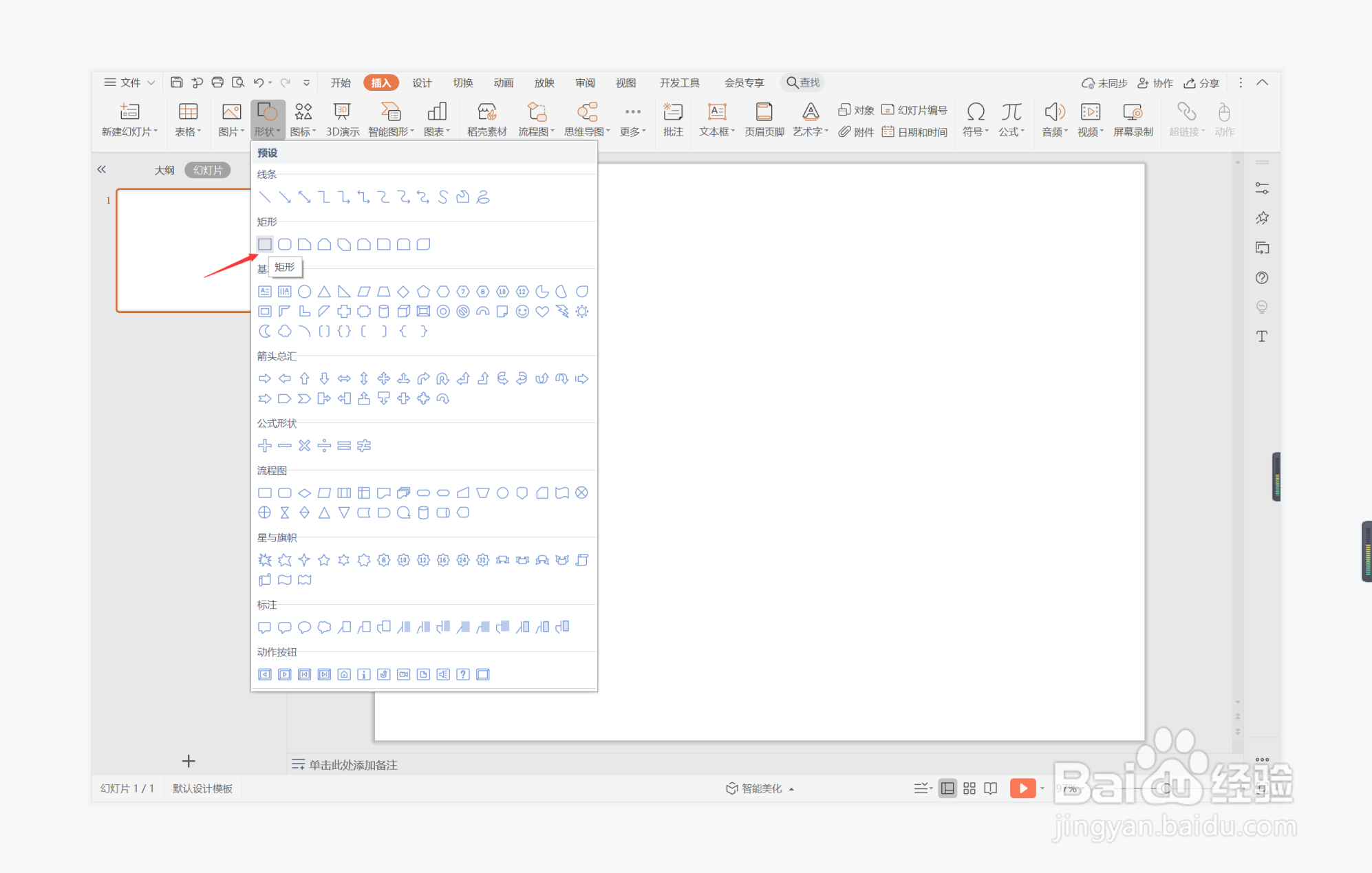Viewport: 1372px width, 873px height.
Task: Expand the 表格 table dropdown
Action: click(187, 131)
